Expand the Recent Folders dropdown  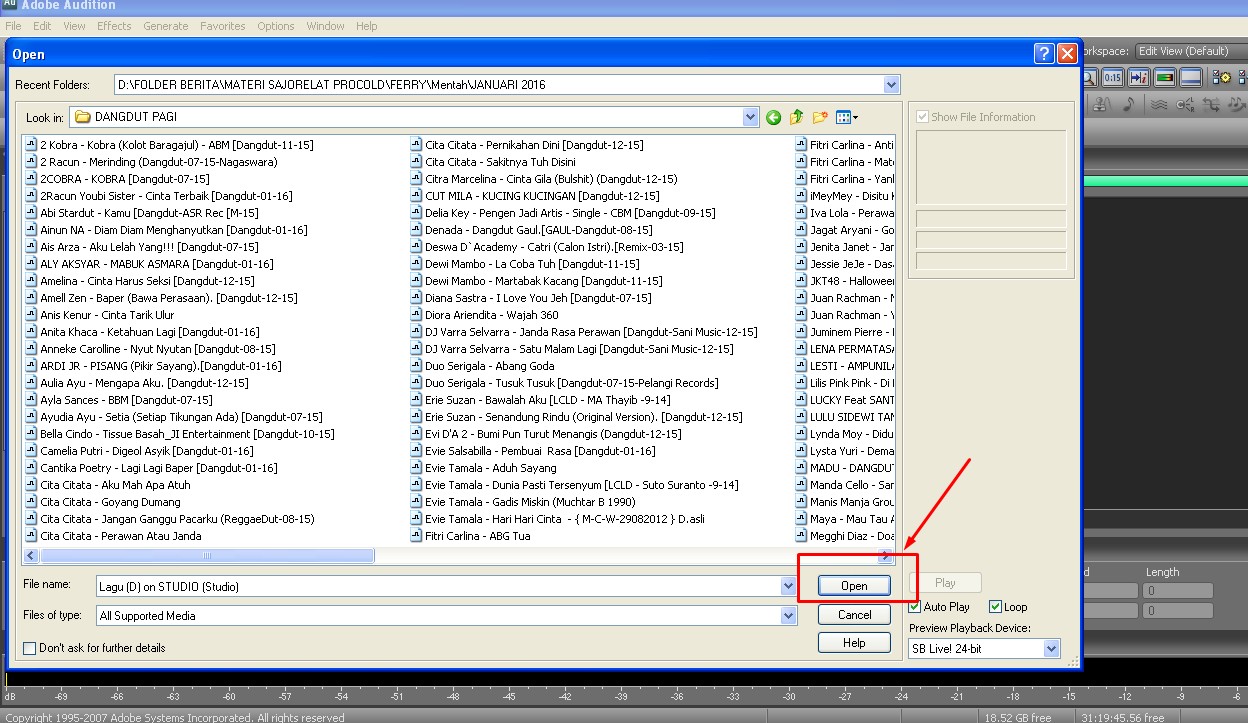892,85
